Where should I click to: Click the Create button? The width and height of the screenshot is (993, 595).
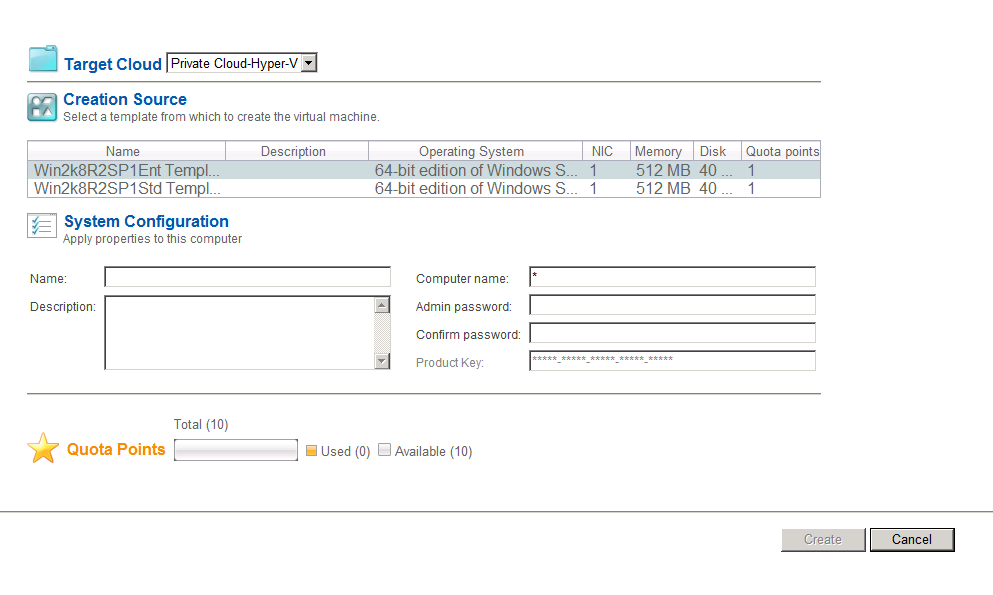pyautogui.click(x=823, y=540)
